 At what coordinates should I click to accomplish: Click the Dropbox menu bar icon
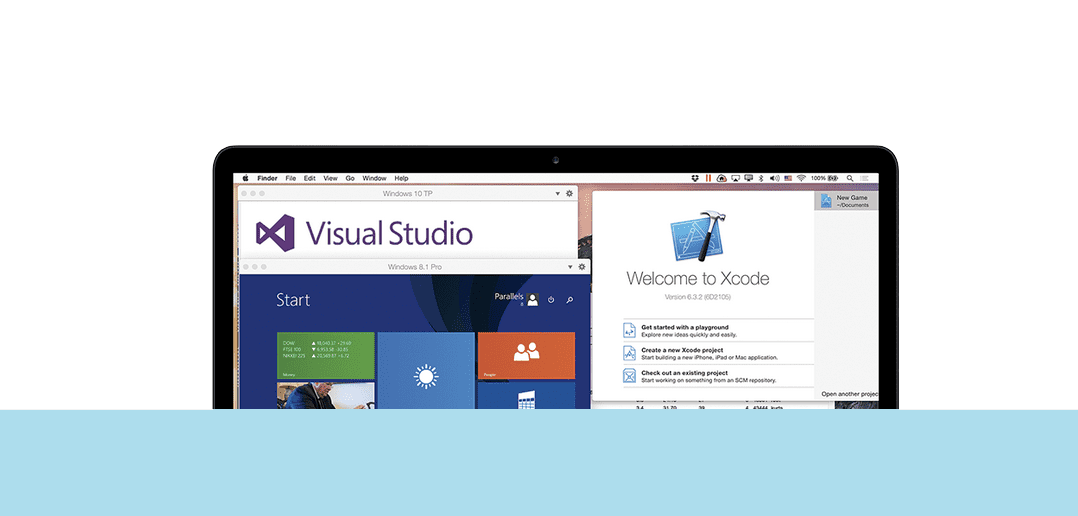(695, 178)
